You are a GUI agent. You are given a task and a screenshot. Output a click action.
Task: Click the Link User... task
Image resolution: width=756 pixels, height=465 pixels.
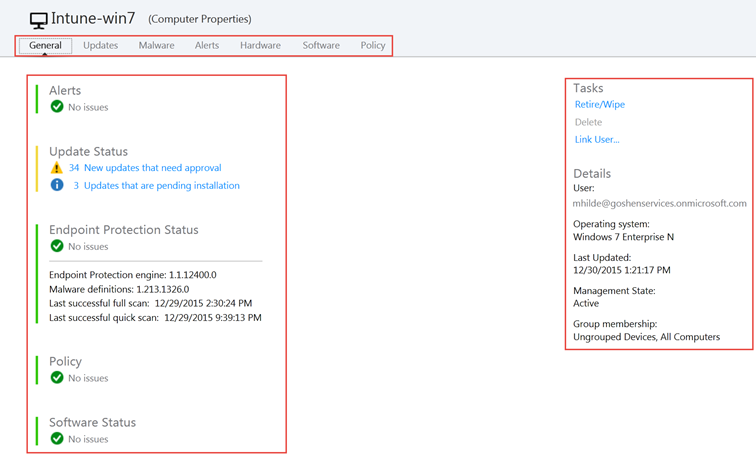(x=597, y=139)
